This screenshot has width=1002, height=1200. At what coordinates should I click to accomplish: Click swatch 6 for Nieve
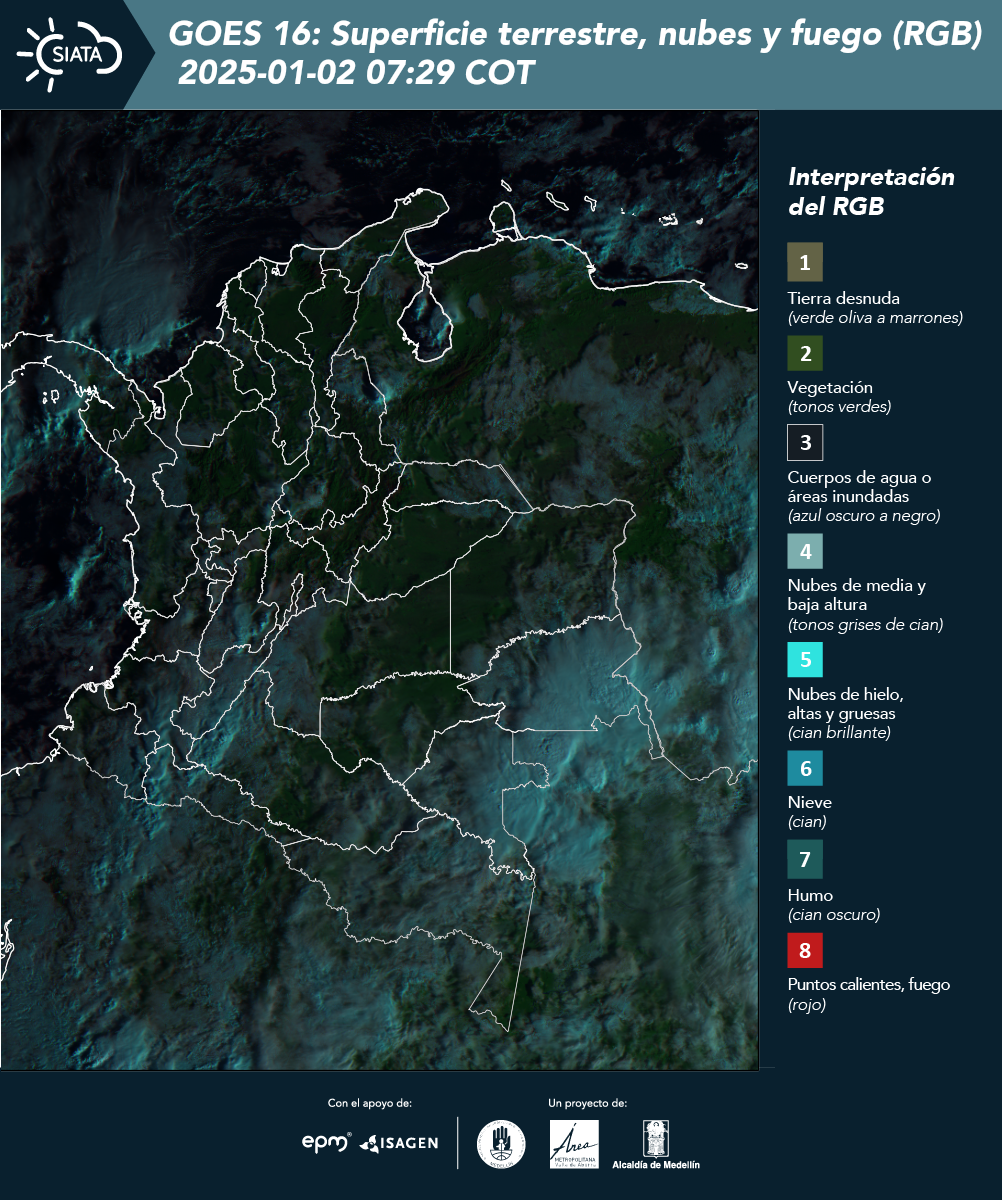[x=805, y=769]
